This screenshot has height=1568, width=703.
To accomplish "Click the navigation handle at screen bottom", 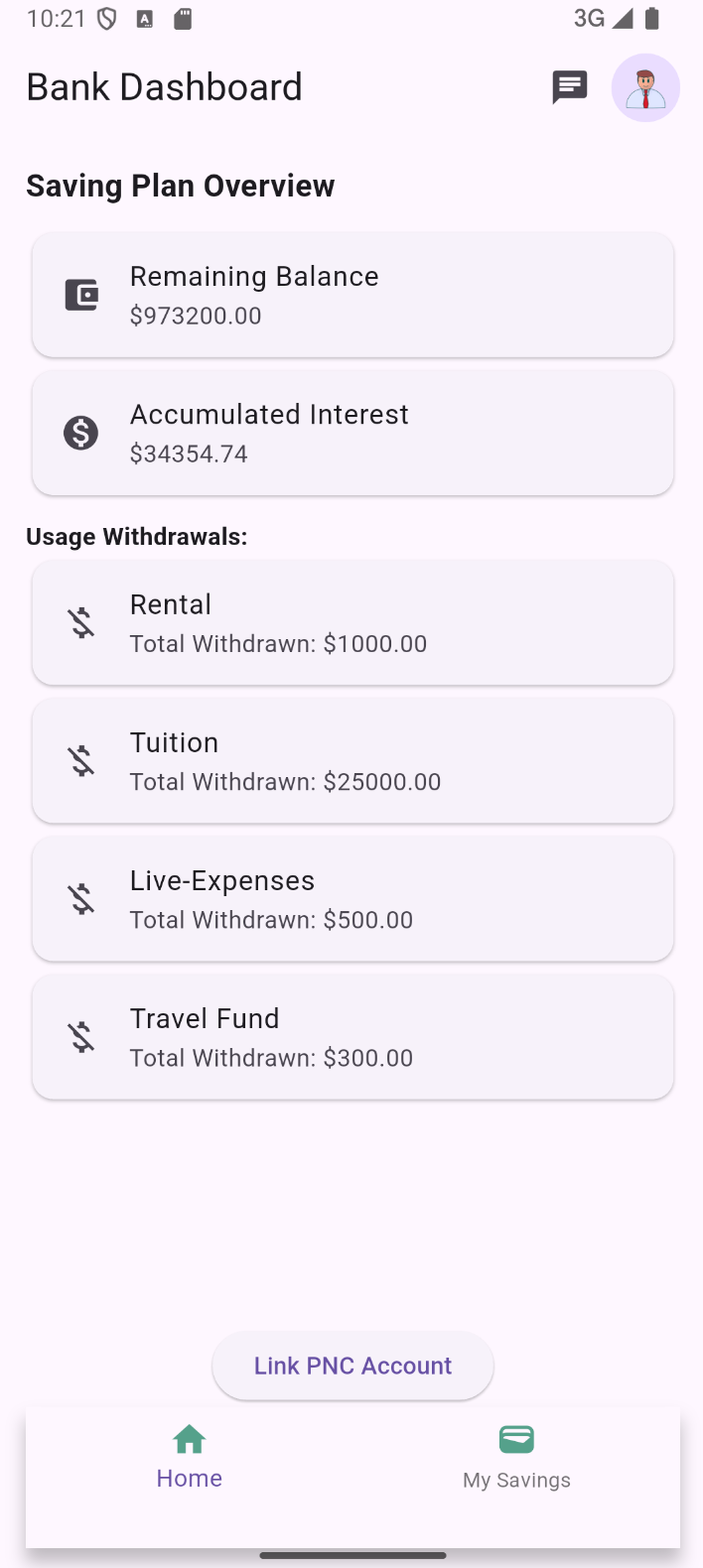I will point(351,1555).
